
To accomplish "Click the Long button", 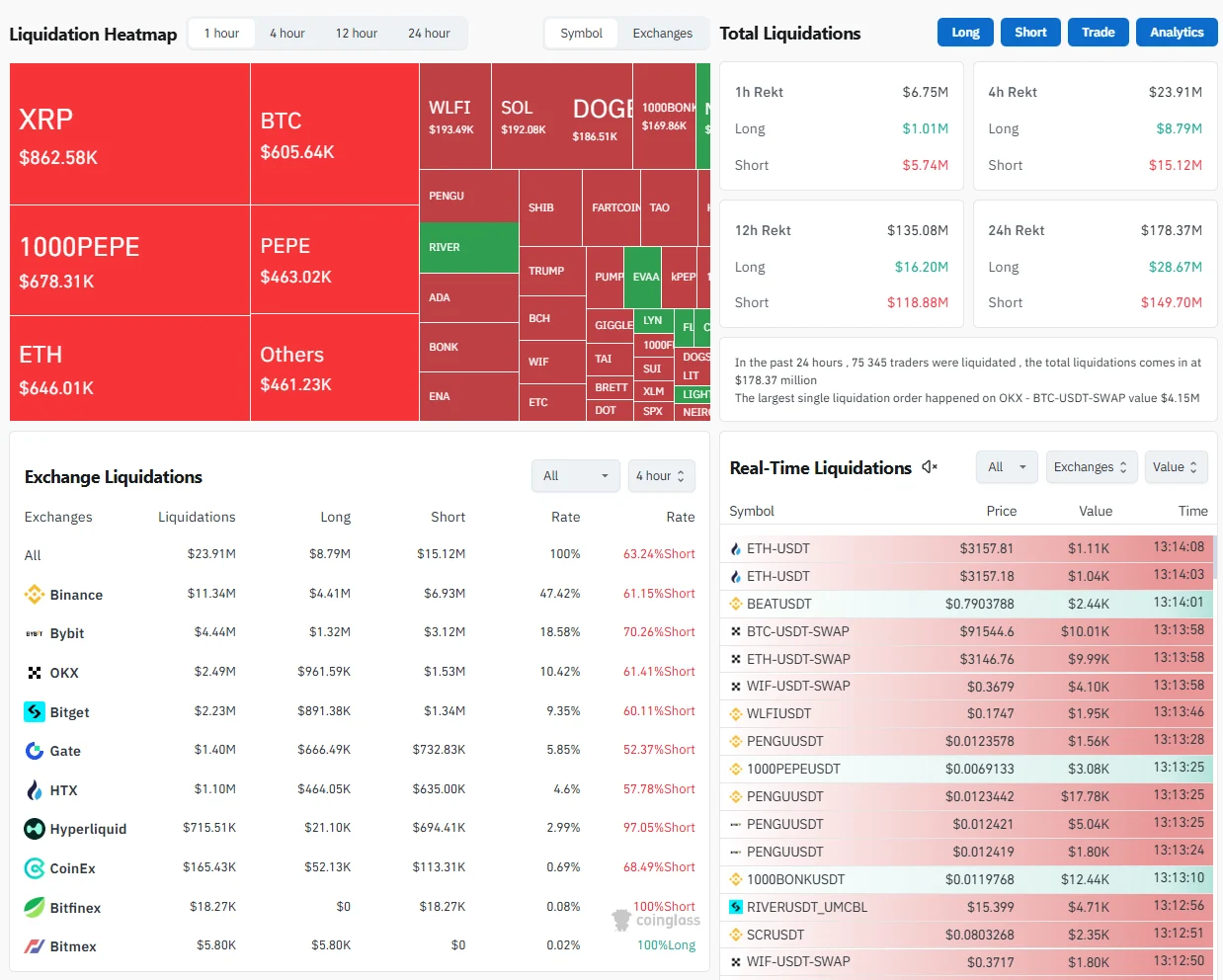I will 965,33.
